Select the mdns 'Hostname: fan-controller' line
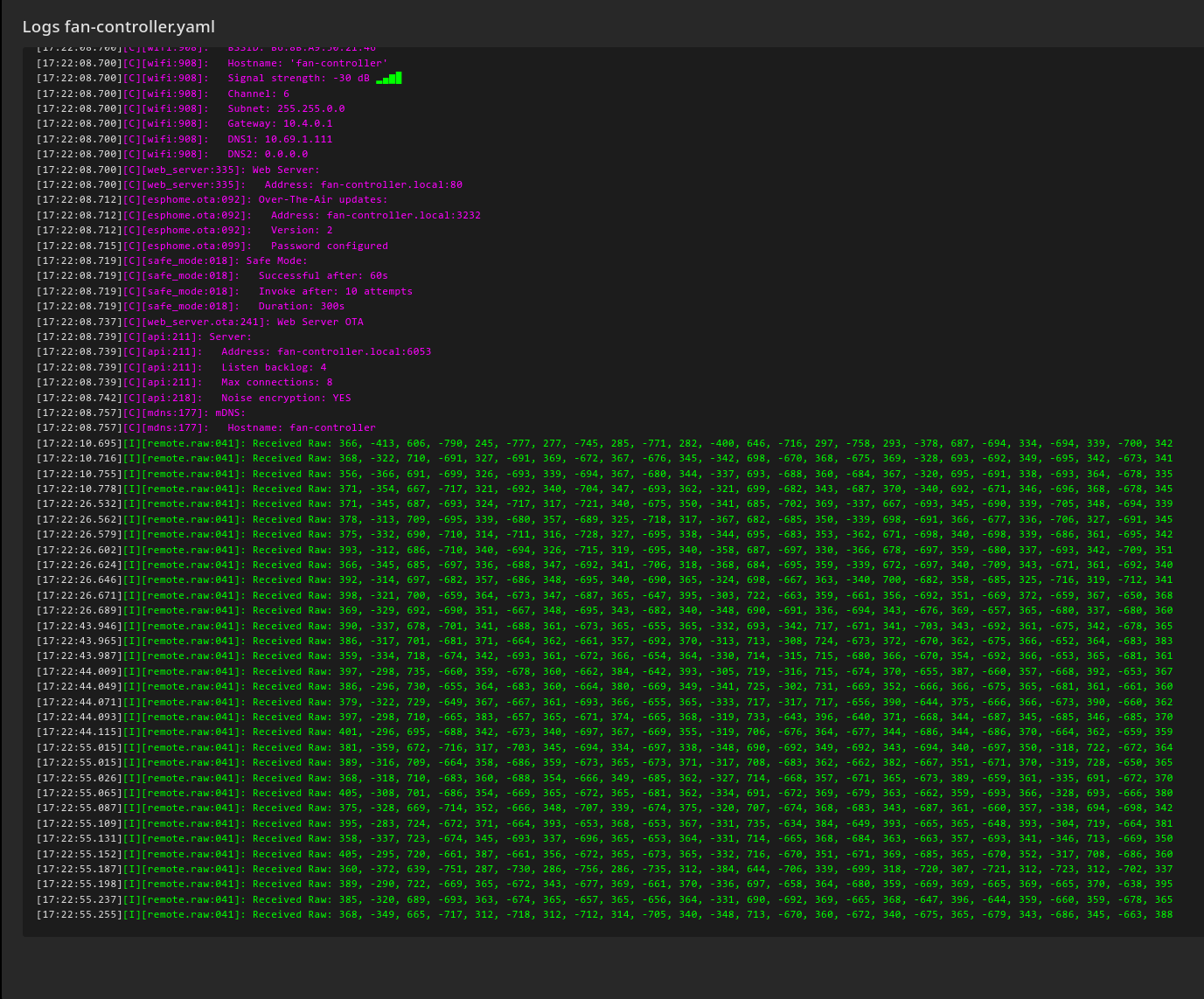The image size is (1204, 999). [x=206, y=427]
